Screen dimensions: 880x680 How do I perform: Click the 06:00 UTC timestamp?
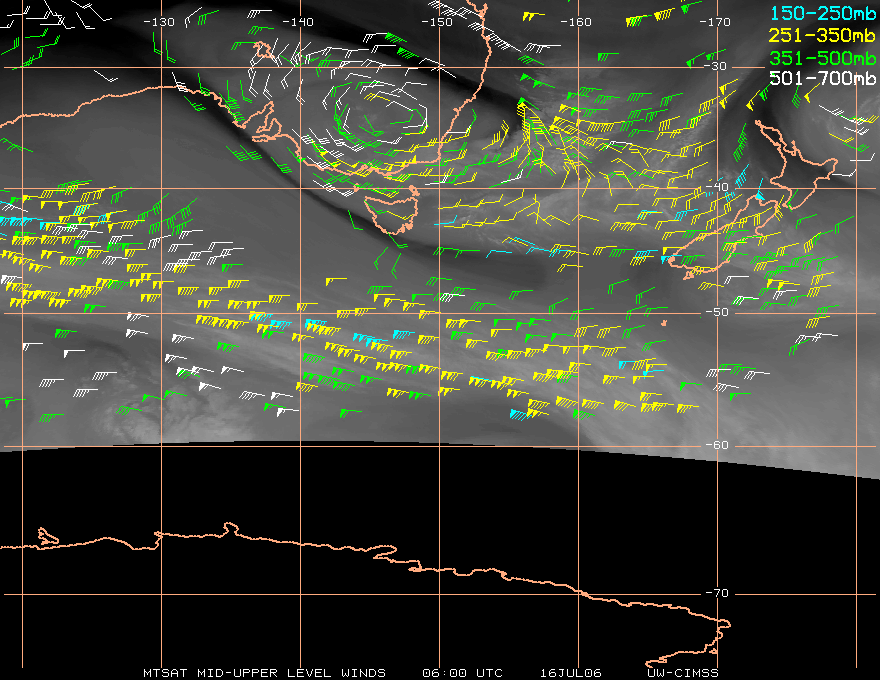click(462, 672)
